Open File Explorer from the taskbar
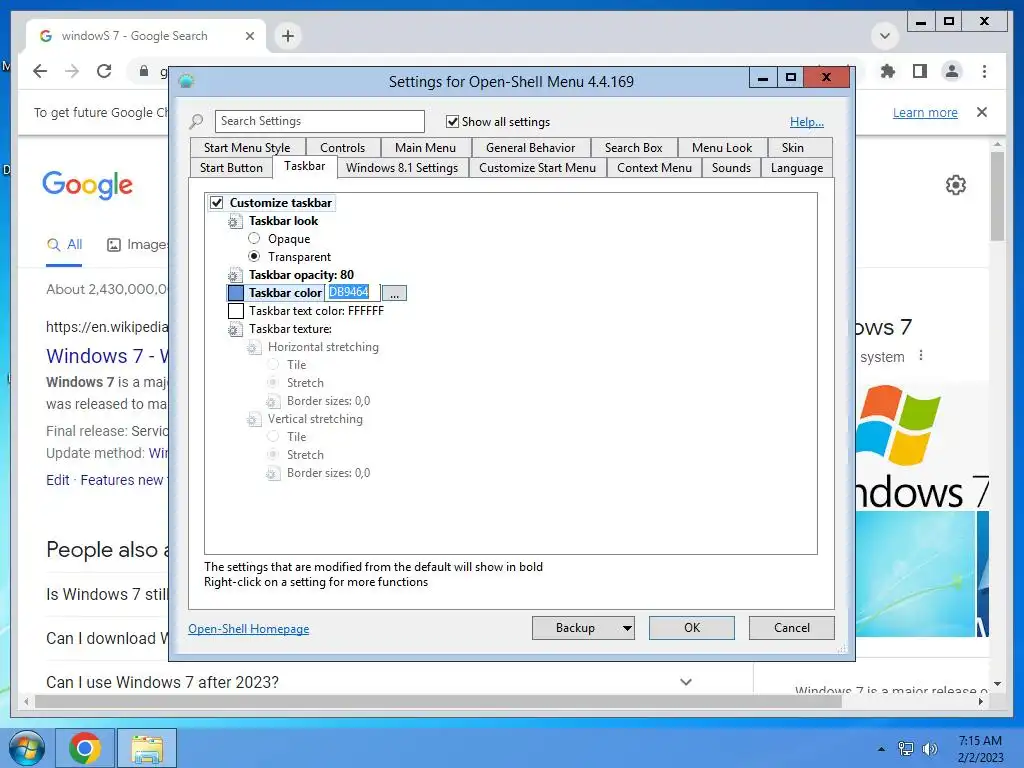 (x=147, y=748)
